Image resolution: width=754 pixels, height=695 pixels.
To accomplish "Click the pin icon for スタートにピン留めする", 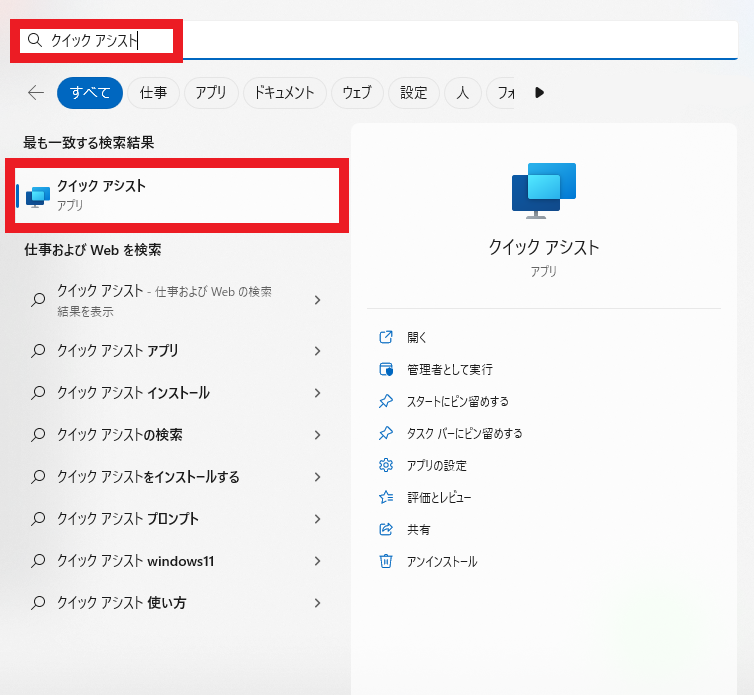I will click(x=386, y=401).
